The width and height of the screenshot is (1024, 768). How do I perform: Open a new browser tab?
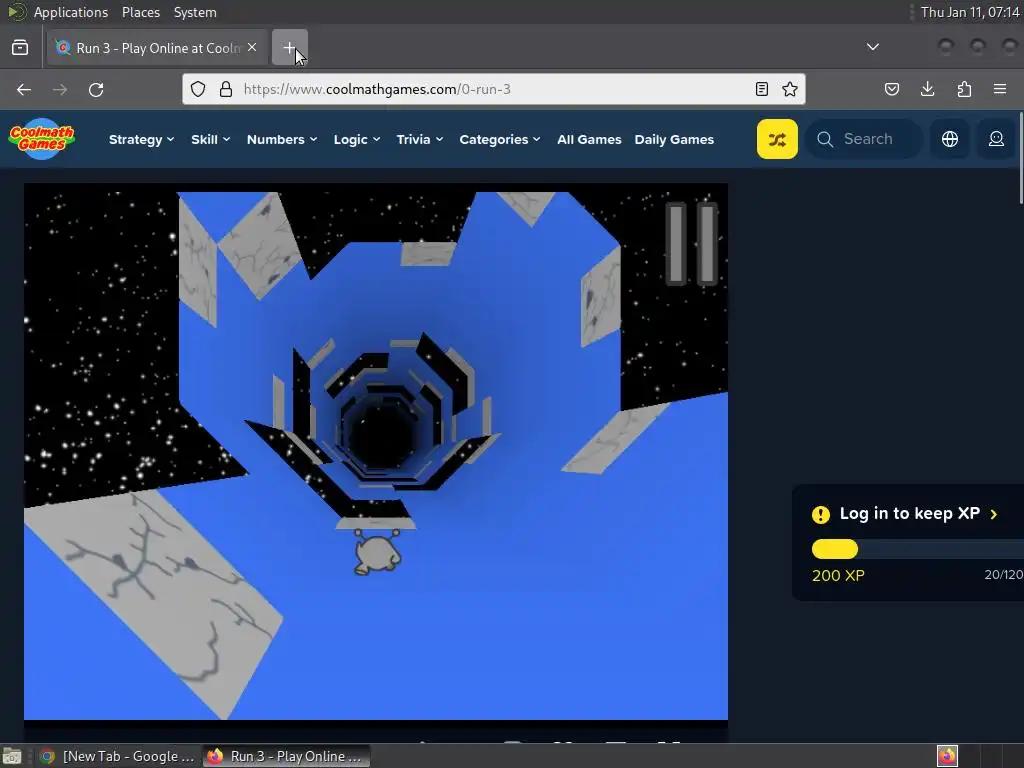pyautogui.click(x=289, y=48)
